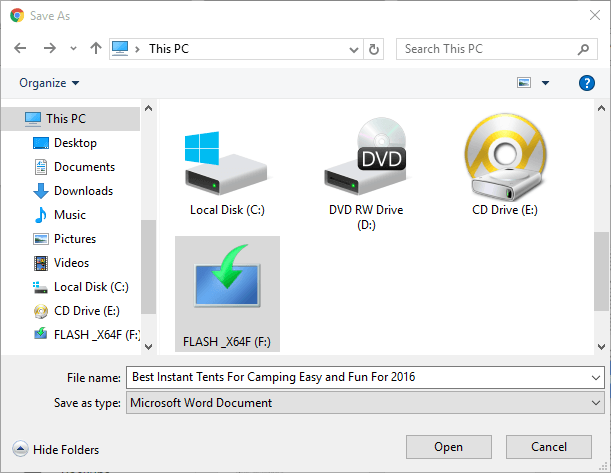The width and height of the screenshot is (611, 473).
Task: Open the Local Disk (C:) drive icon
Action: 227,164
